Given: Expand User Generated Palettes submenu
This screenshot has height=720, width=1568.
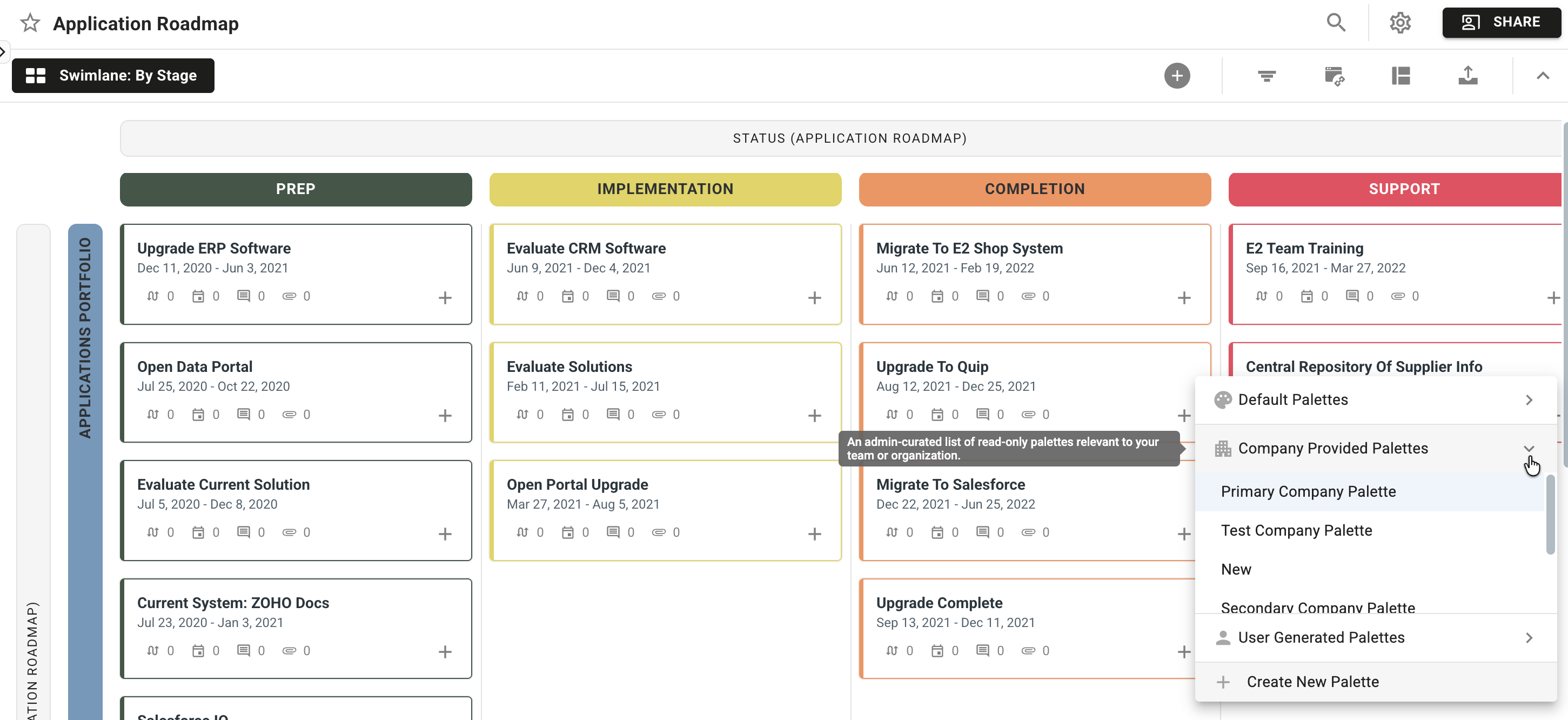Looking at the screenshot, I should click(x=1376, y=638).
